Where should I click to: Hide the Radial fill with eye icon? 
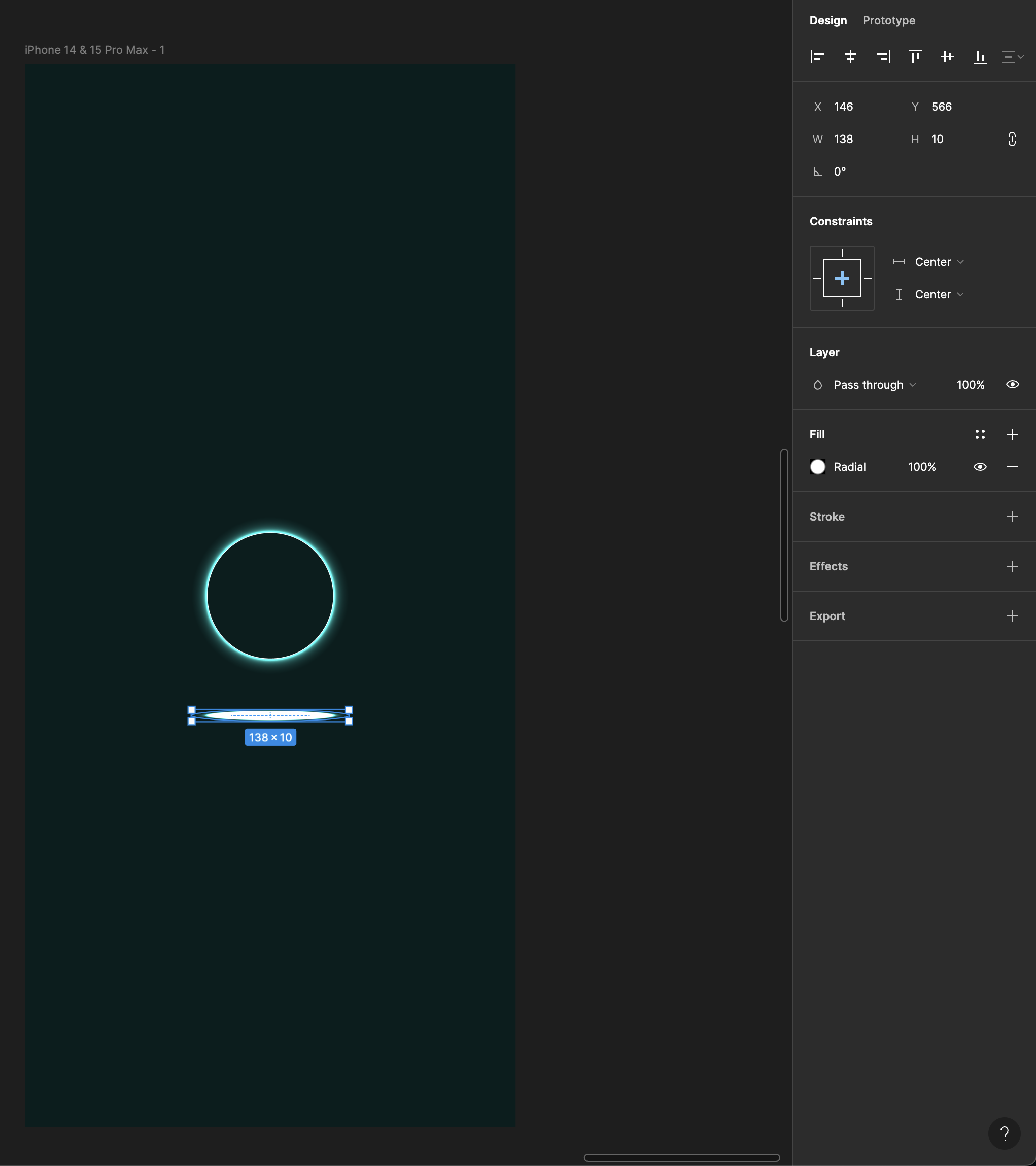(x=980, y=467)
